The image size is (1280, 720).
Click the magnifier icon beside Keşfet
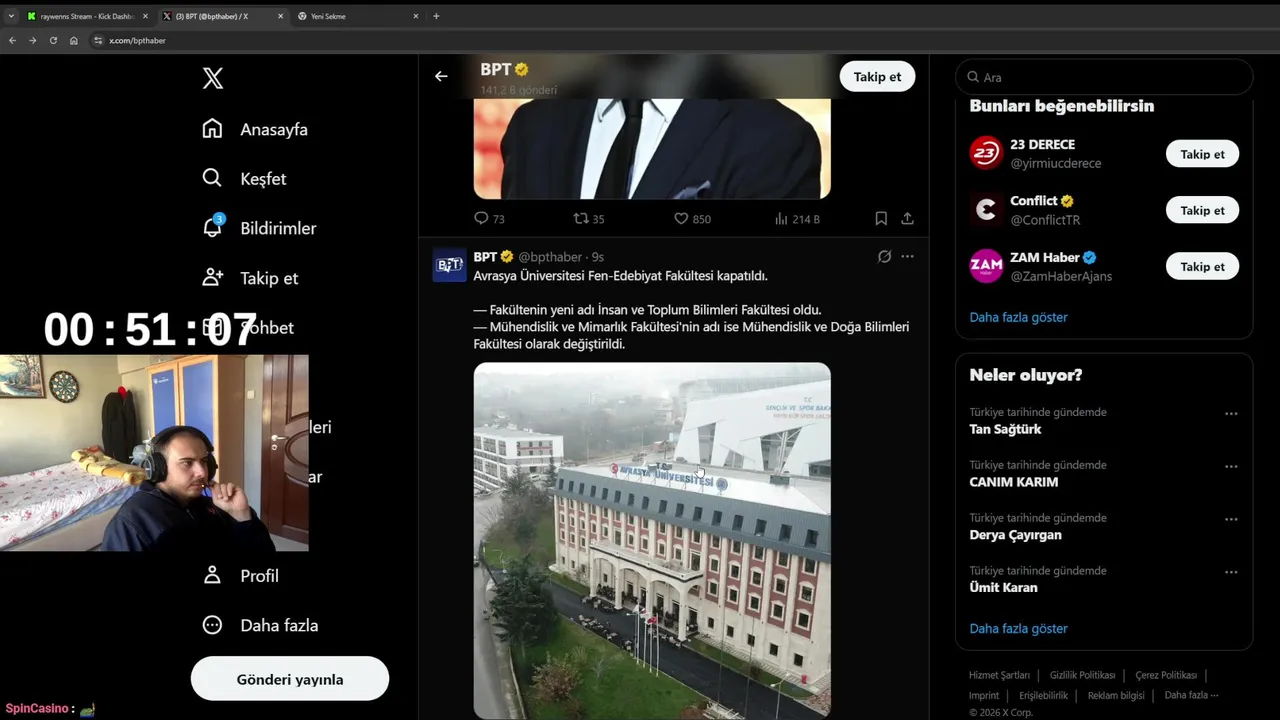point(212,178)
